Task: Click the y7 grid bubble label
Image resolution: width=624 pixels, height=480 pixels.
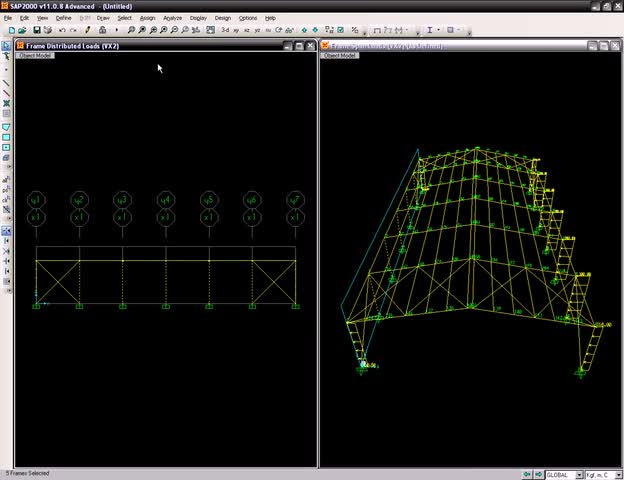Action: (295, 200)
